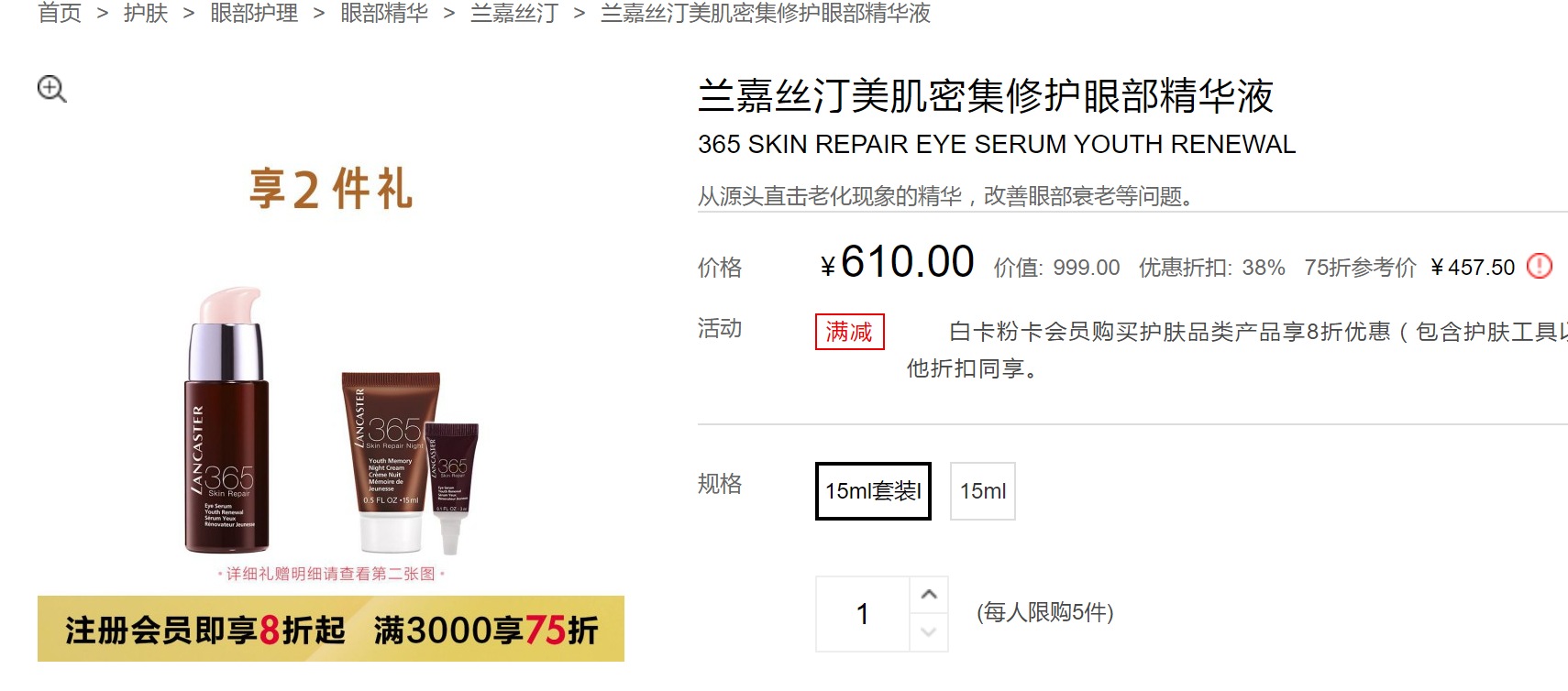1568x691 pixels.
Task: Open the 眼部护理 breadcrumb link
Action: [x=254, y=13]
